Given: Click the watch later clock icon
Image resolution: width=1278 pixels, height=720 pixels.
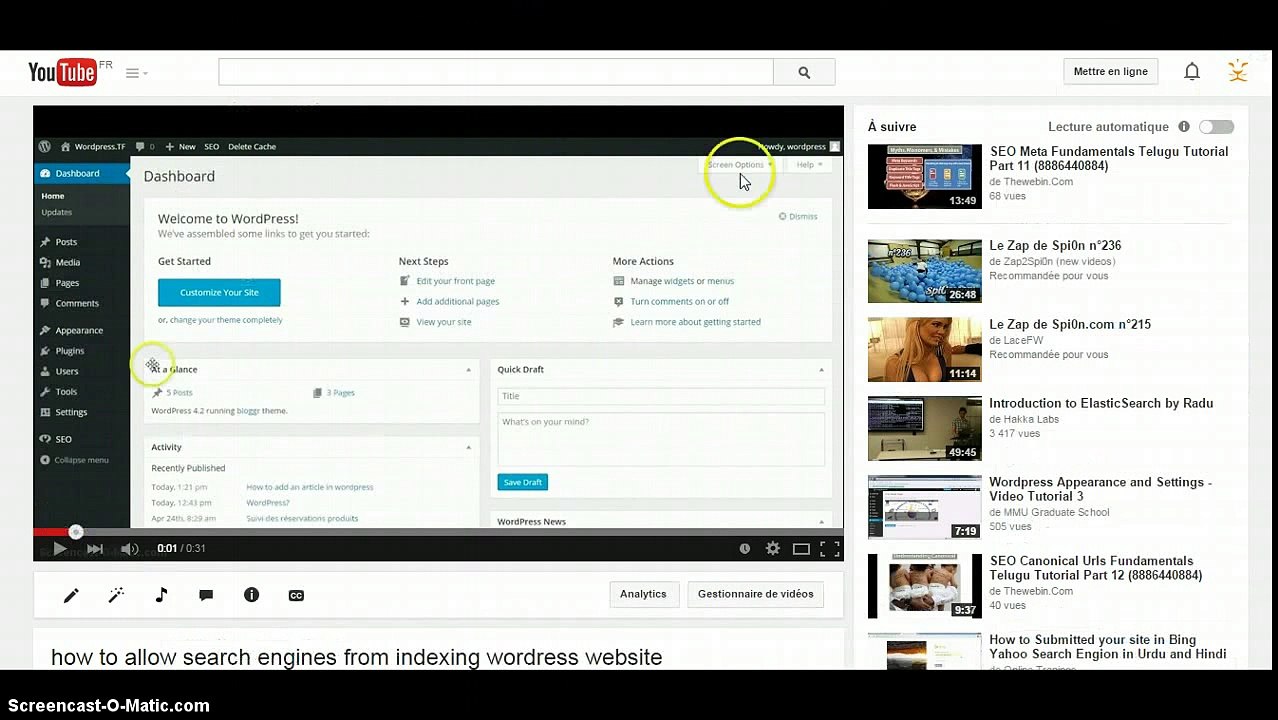Looking at the screenshot, I should click(744, 548).
